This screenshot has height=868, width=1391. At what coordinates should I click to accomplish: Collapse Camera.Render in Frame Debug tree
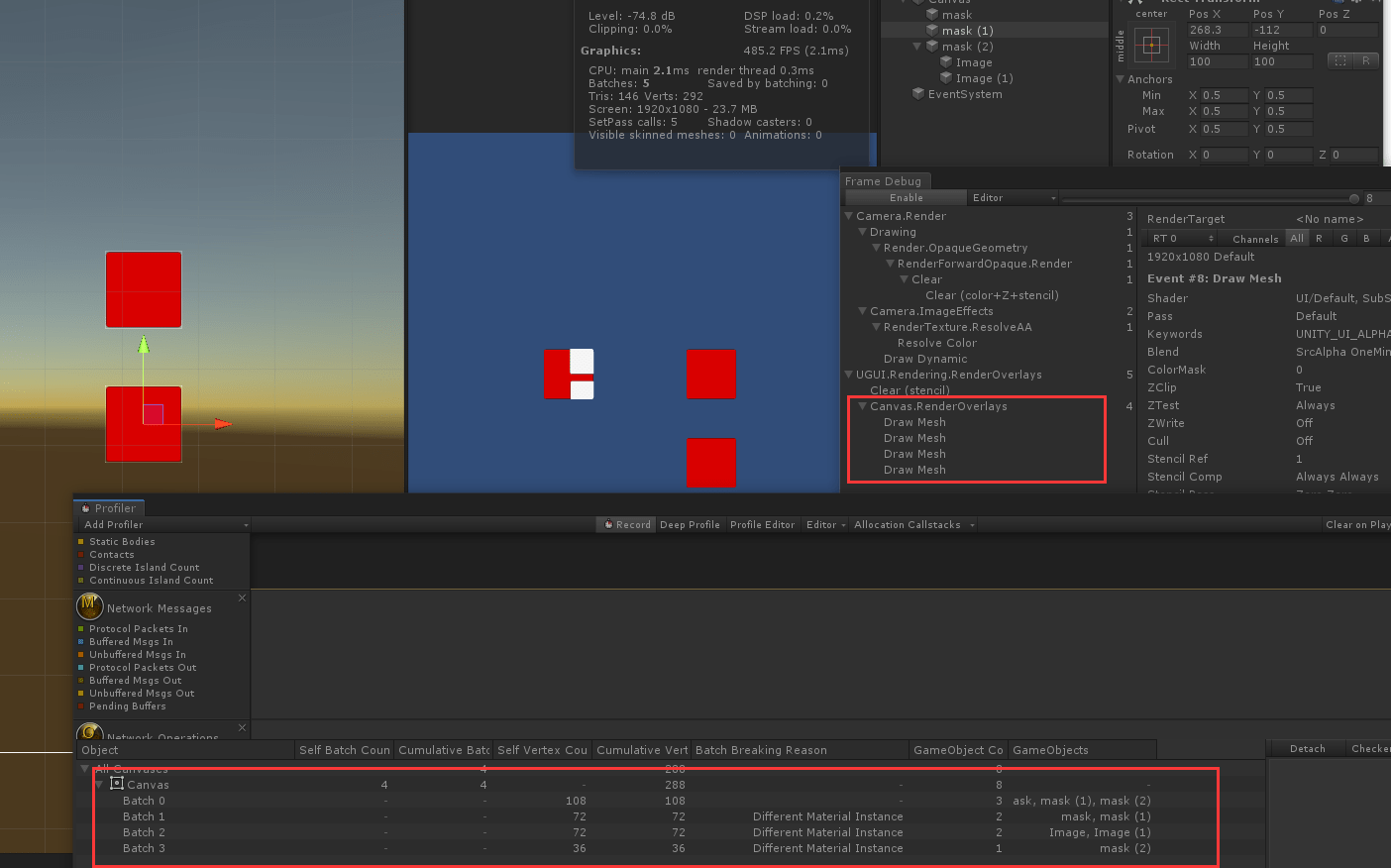(849, 216)
